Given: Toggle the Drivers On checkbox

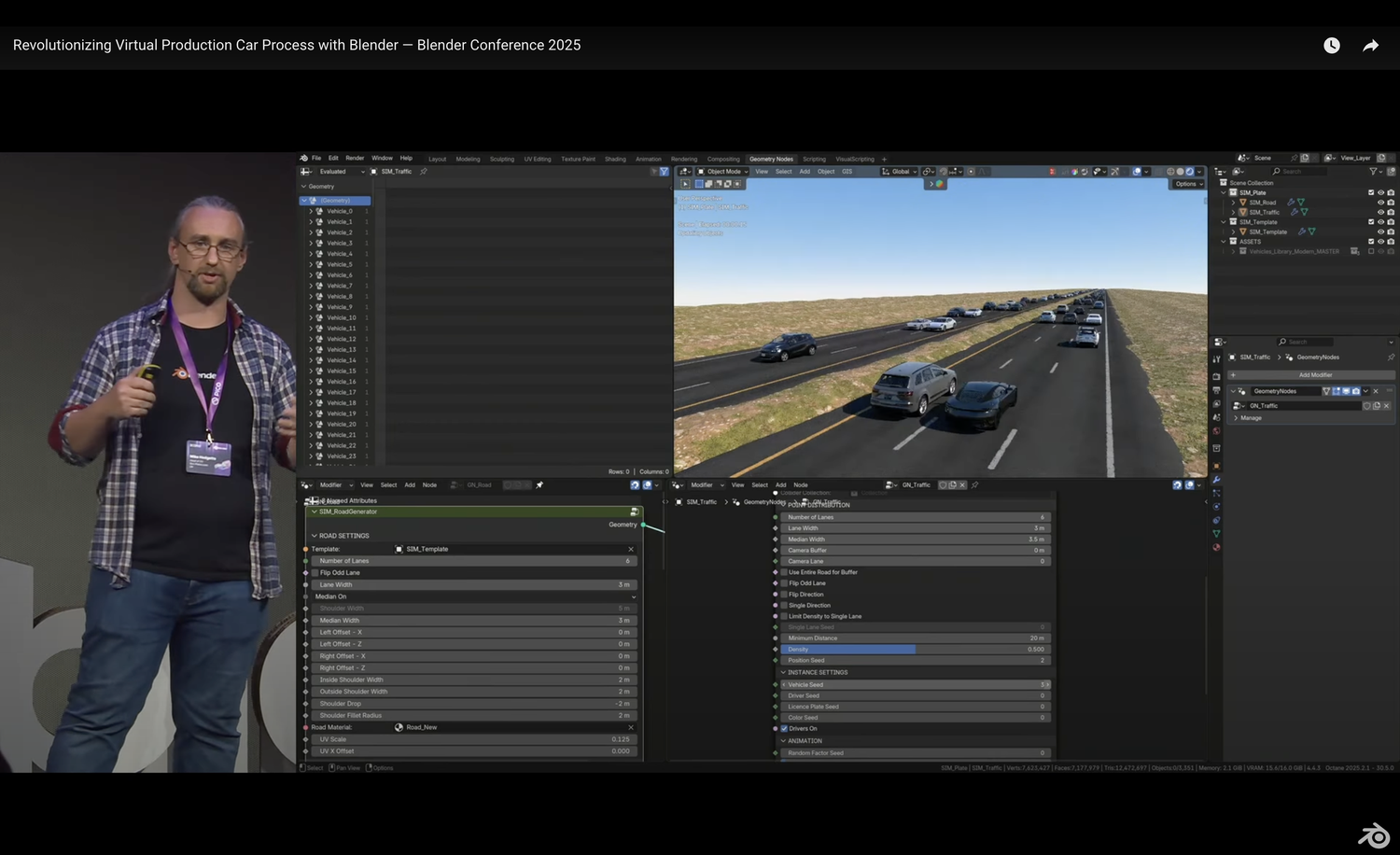Looking at the screenshot, I should click(784, 729).
